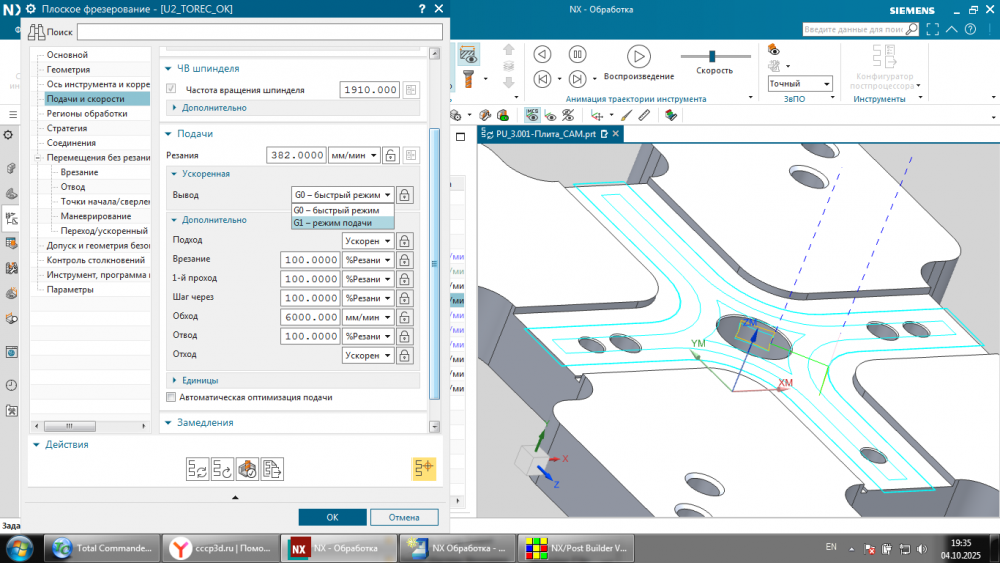This screenshot has width=1000, height=563.
Task: Toggle the lock icon beside cutting feed units
Action: [x=391, y=155]
